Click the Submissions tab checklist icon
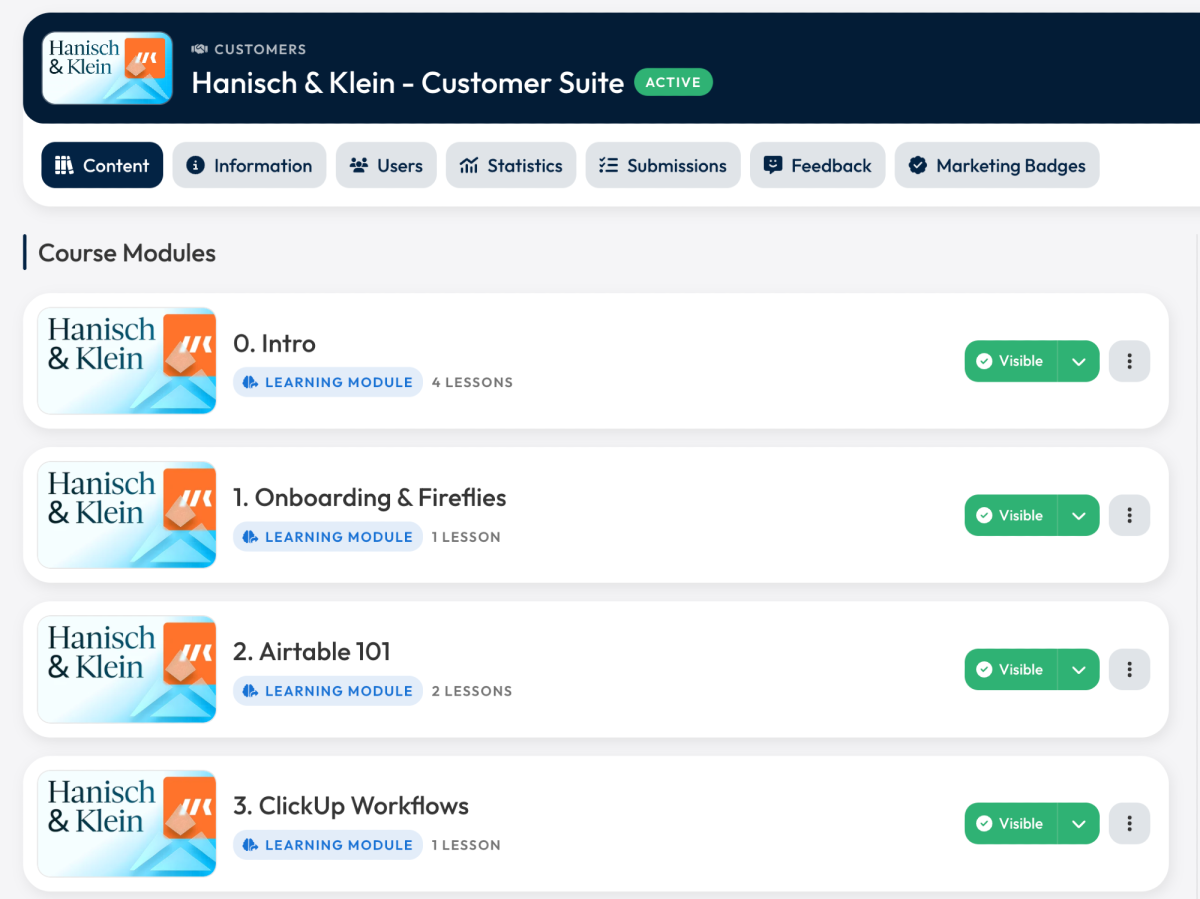 pyautogui.click(x=608, y=165)
